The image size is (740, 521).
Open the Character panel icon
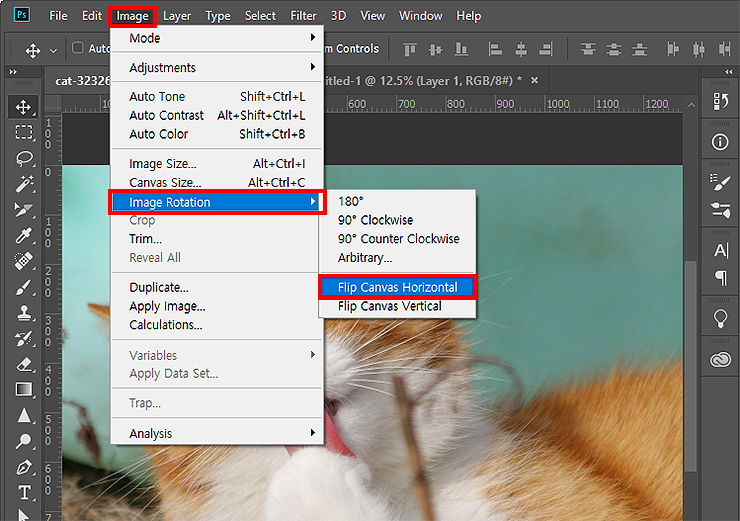pos(720,250)
